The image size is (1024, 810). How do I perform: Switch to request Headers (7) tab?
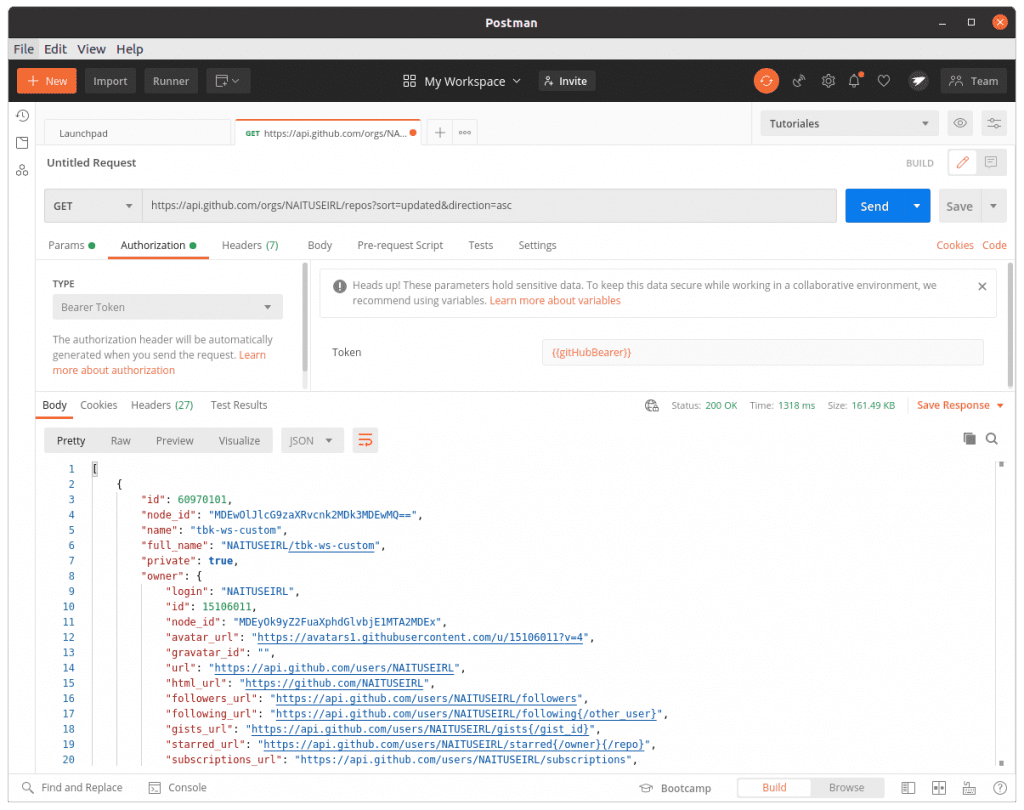[250, 246]
